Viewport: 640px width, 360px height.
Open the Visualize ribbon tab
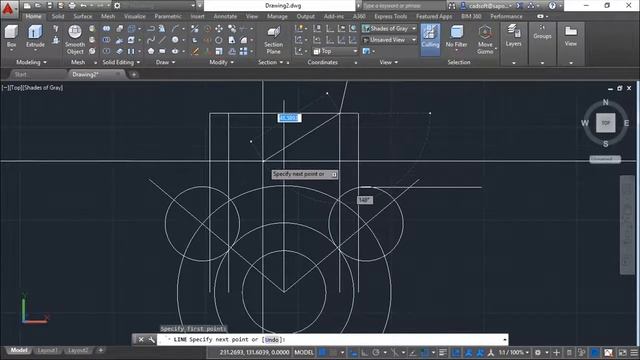(135, 16)
